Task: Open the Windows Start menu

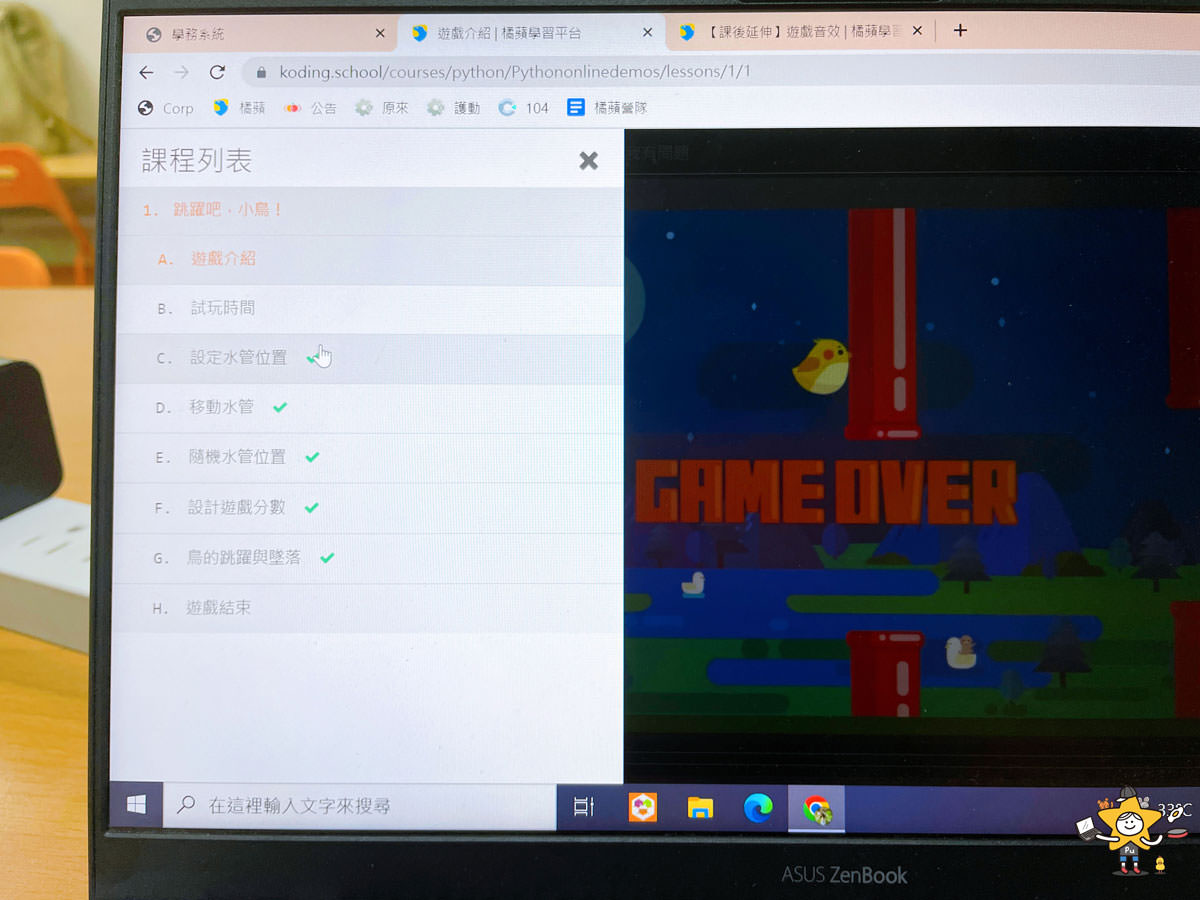Action: click(x=137, y=805)
